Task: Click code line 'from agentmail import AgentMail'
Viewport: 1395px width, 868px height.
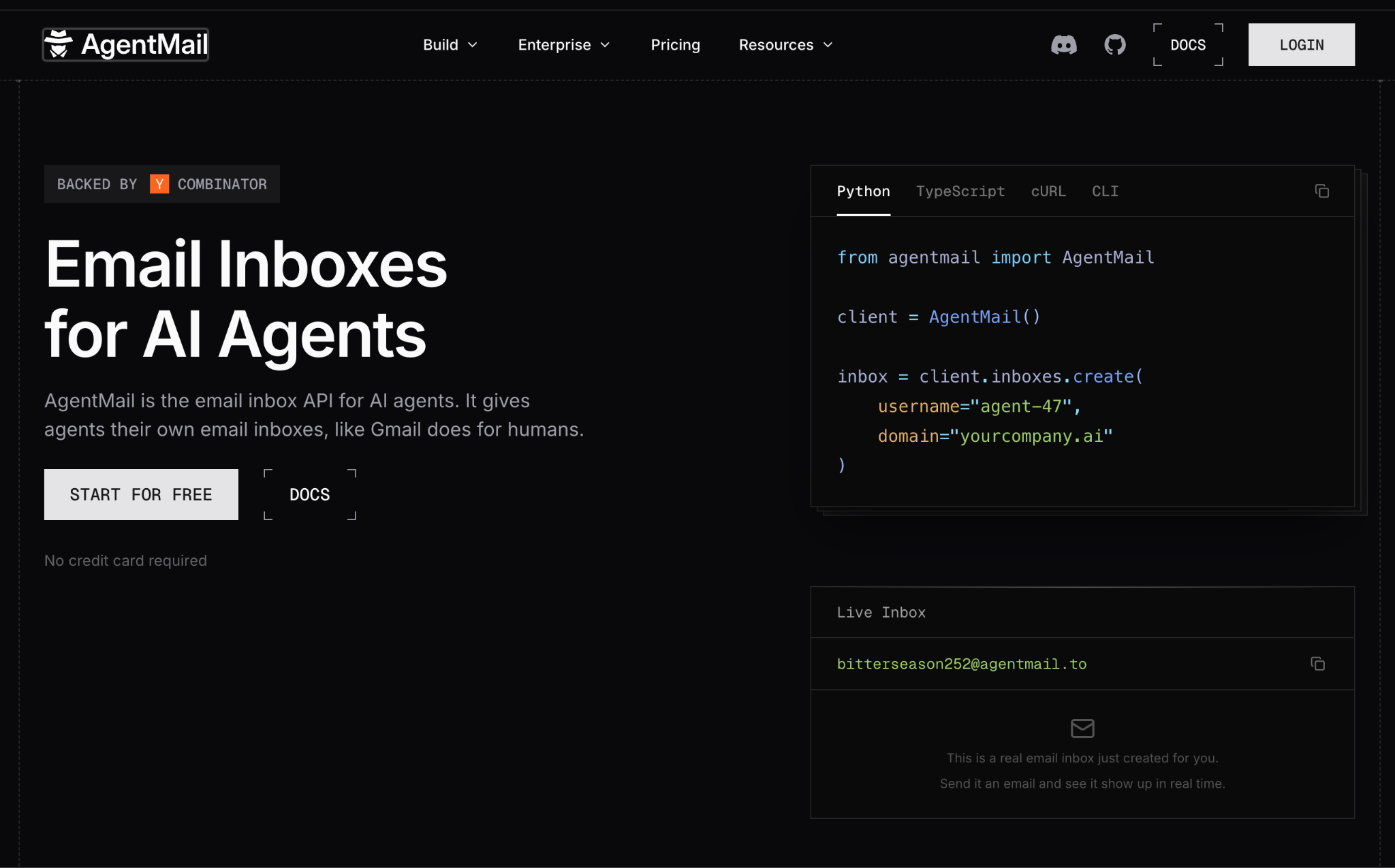Action: tap(995, 257)
